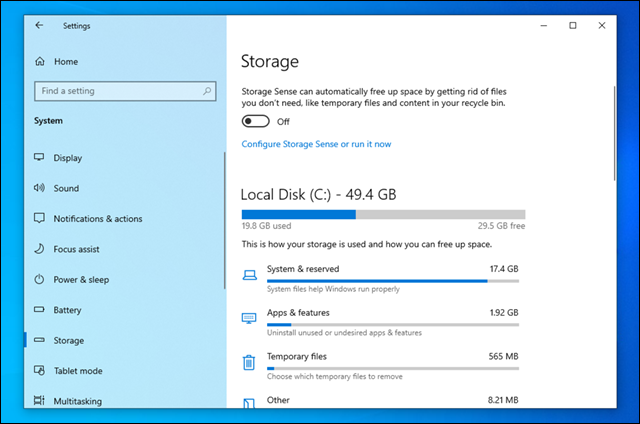Click the back arrow icon in Settings
This screenshot has height=424, width=640.
(39, 25)
